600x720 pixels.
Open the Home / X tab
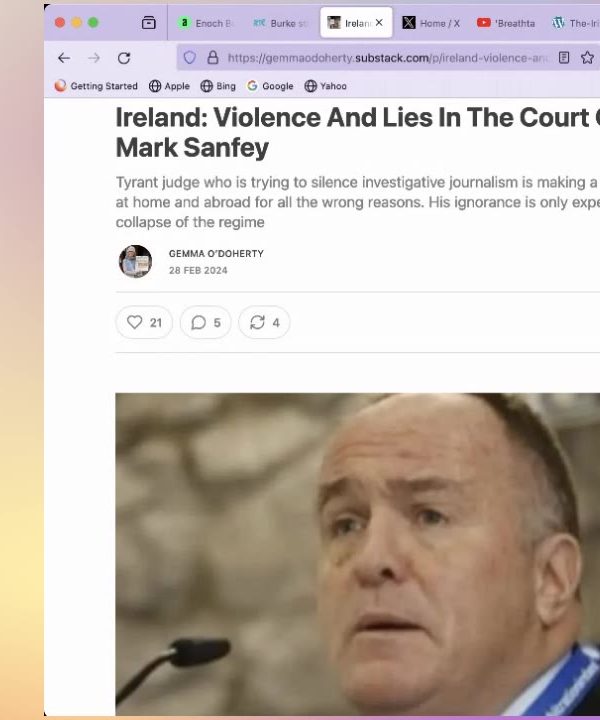tap(431, 23)
